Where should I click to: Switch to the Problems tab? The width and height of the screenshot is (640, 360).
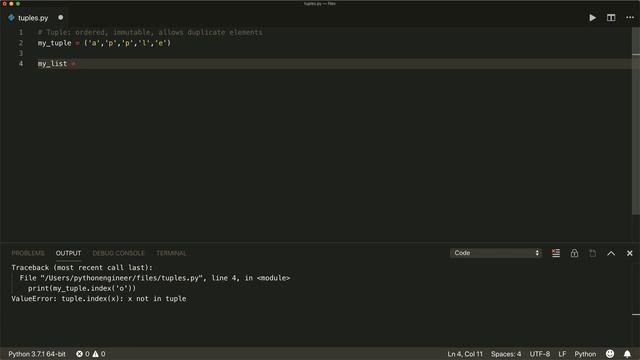coord(28,253)
